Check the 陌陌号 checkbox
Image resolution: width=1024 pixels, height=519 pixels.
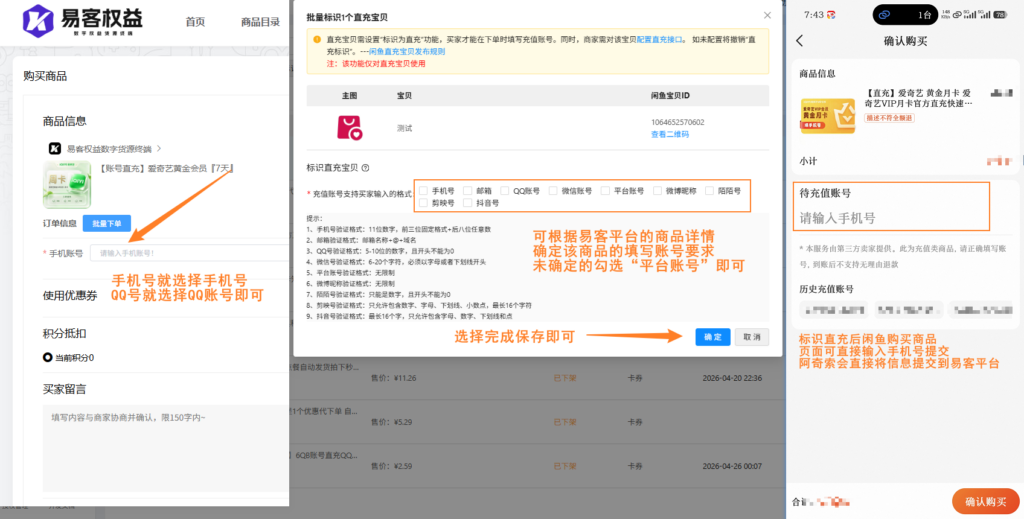pos(710,191)
